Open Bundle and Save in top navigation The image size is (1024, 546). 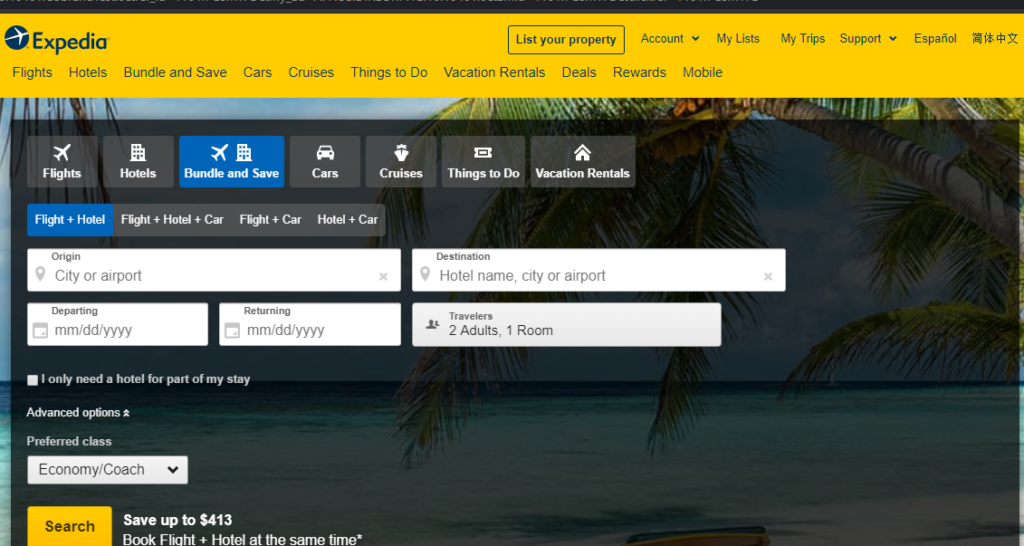pyautogui.click(x=175, y=72)
